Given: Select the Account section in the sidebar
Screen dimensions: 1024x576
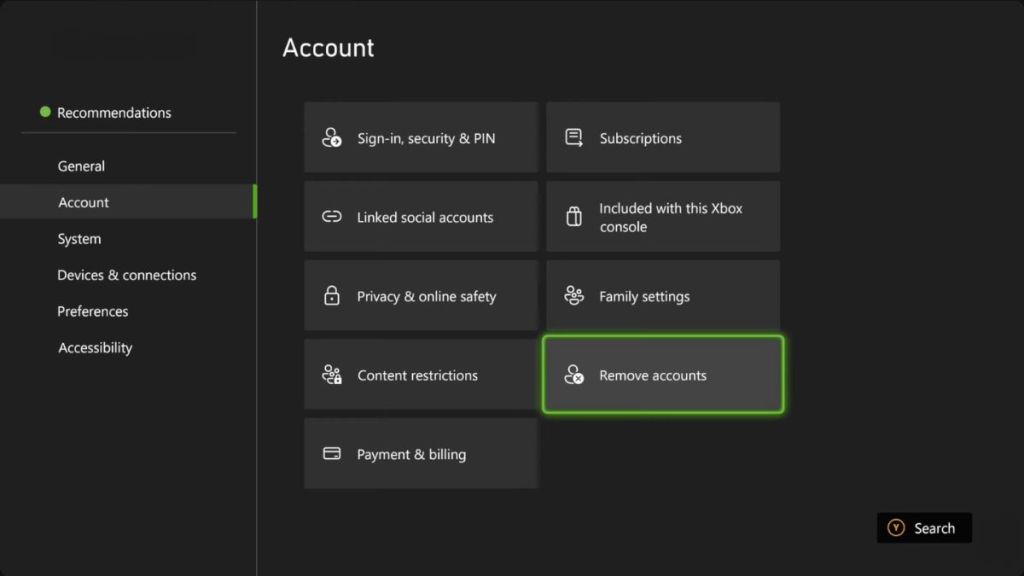Looking at the screenshot, I should pos(128,202).
